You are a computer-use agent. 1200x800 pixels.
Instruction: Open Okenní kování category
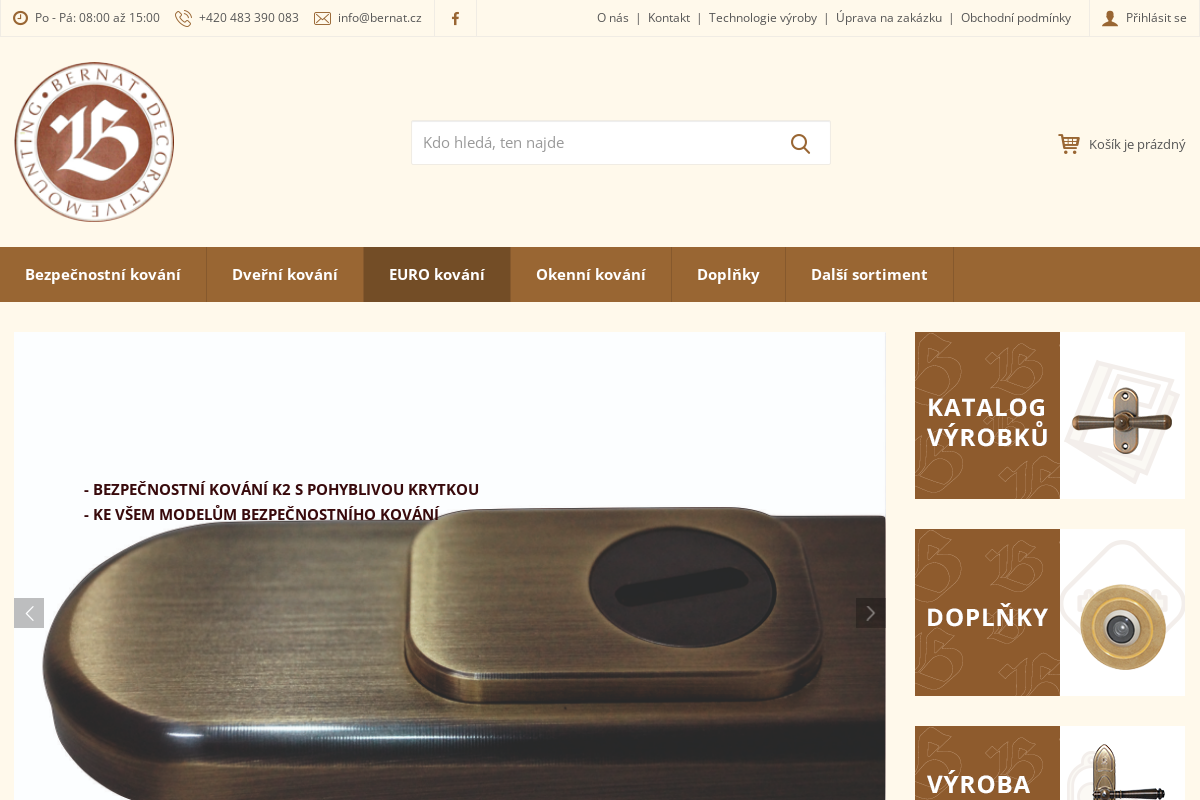click(591, 274)
